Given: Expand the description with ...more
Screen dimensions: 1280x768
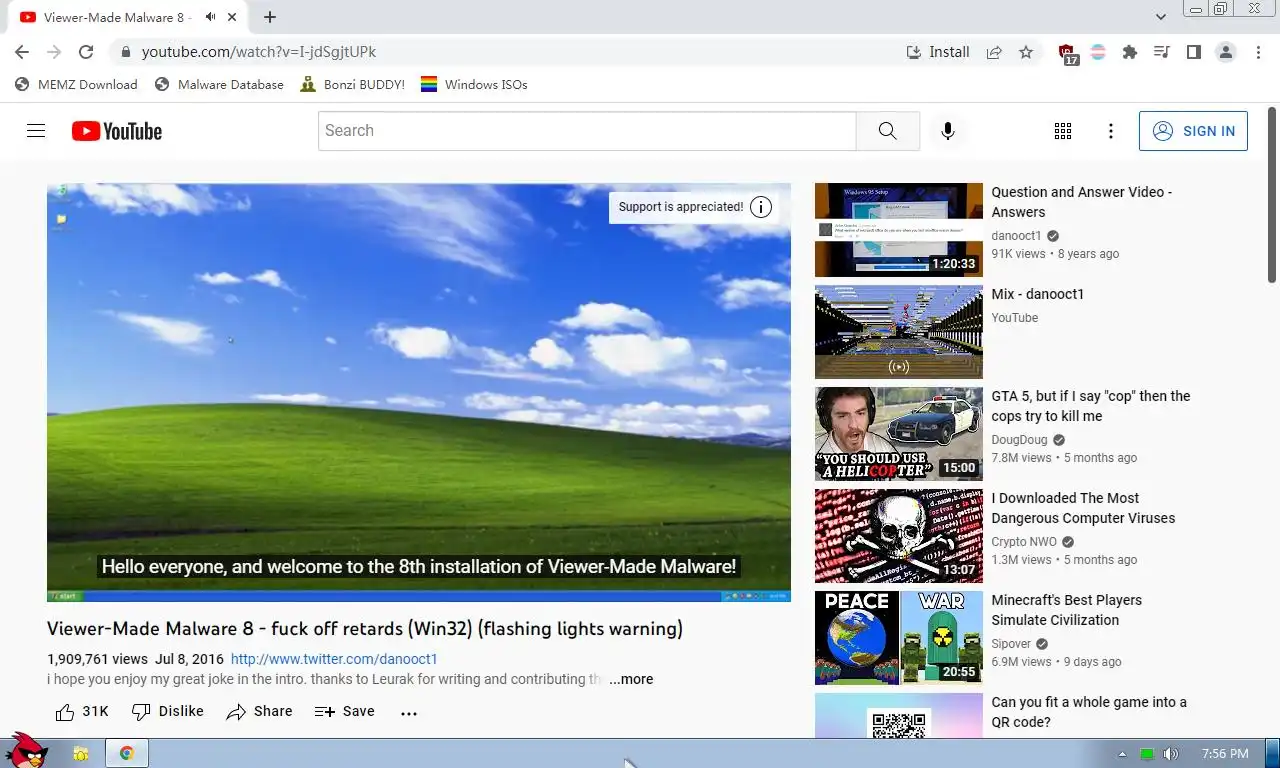Looking at the screenshot, I should (x=631, y=679).
